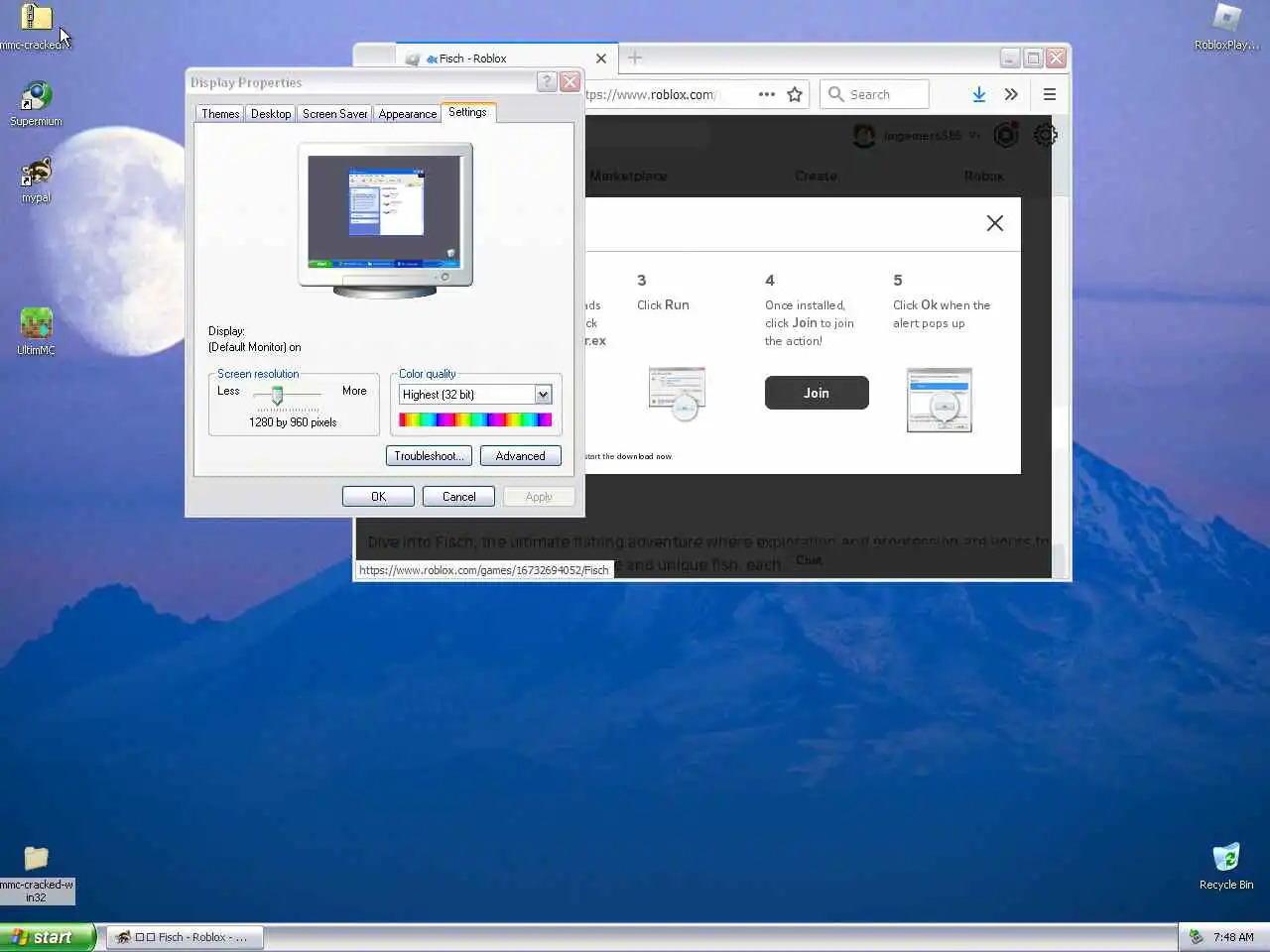Open Advanced display settings
Image resolution: width=1270 pixels, height=952 pixels.
(x=521, y=456)
